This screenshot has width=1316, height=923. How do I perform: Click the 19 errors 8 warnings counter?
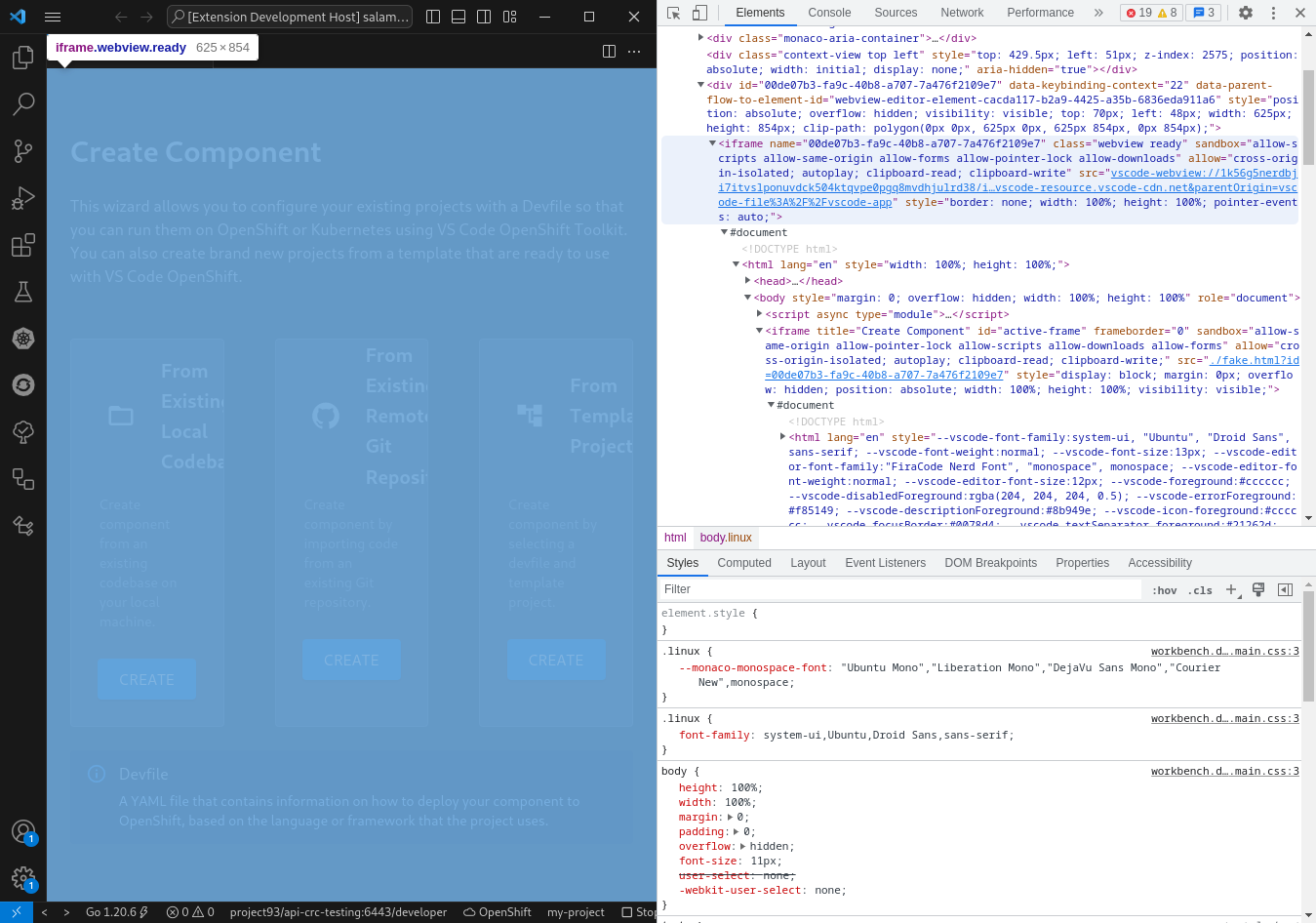tap(1150, 13)
